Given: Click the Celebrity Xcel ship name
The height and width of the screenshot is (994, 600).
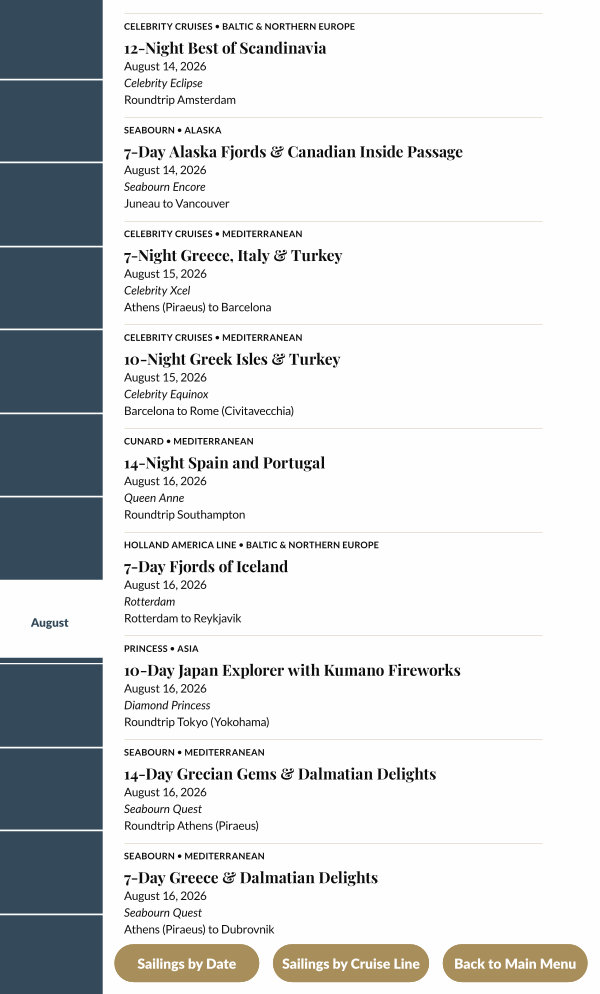Looking at the screenshot, I should point(157,290).
